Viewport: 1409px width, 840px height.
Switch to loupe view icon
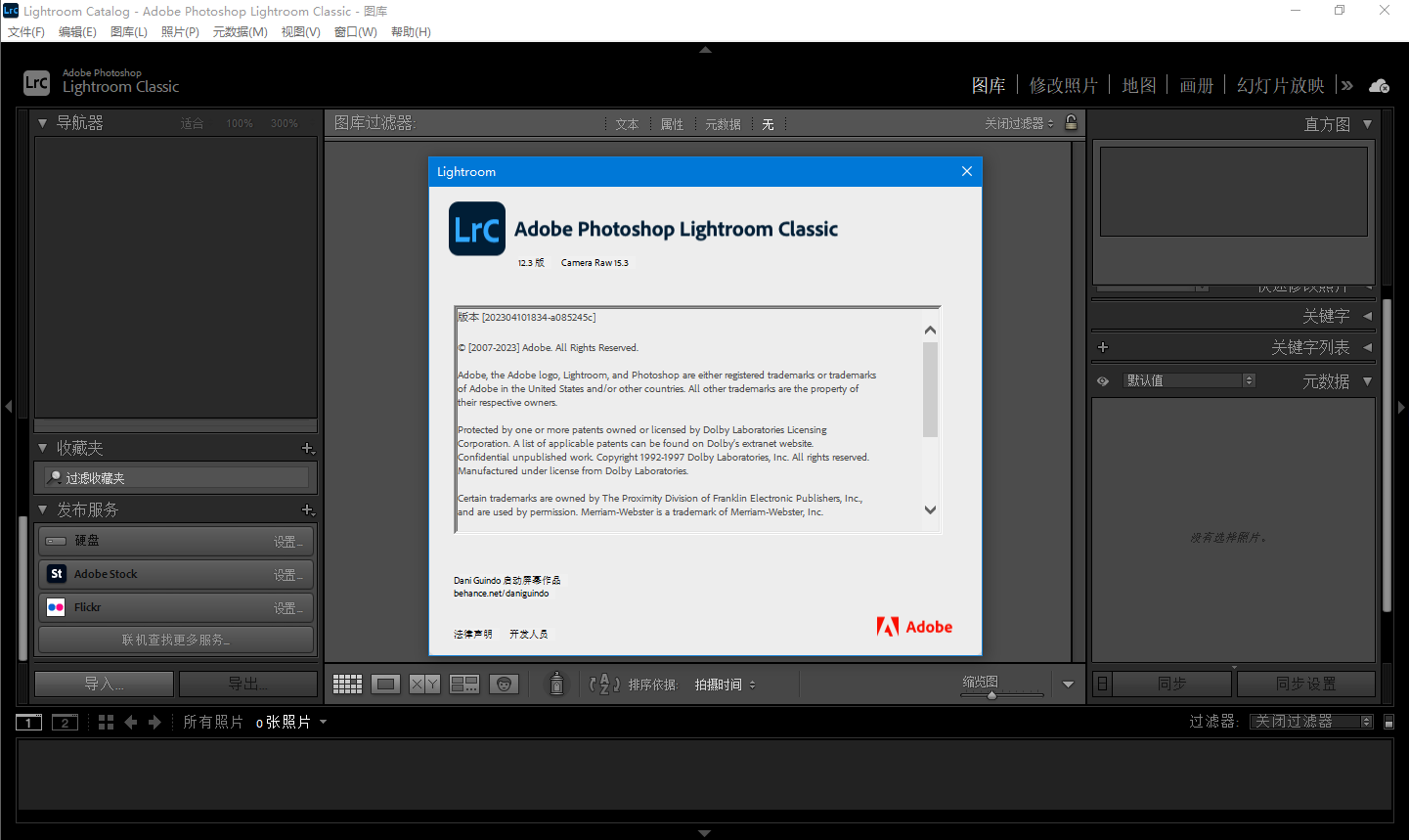(385, 685)
